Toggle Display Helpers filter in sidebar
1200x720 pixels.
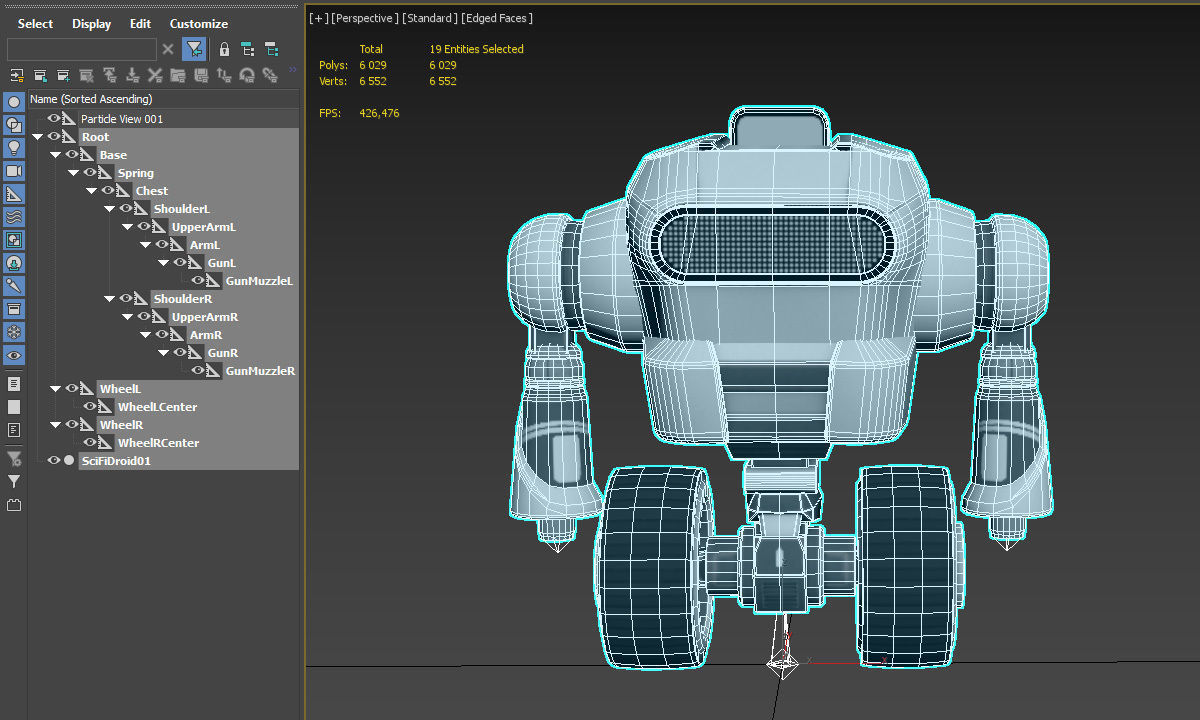tap(14, 194)
